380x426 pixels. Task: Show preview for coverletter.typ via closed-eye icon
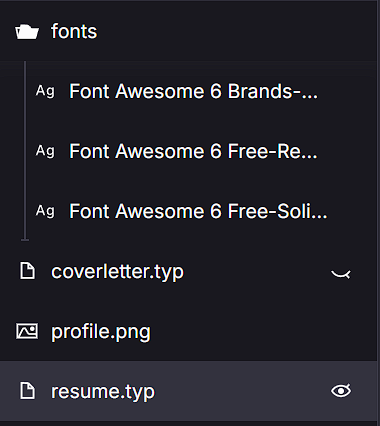(x=341, y=274)
